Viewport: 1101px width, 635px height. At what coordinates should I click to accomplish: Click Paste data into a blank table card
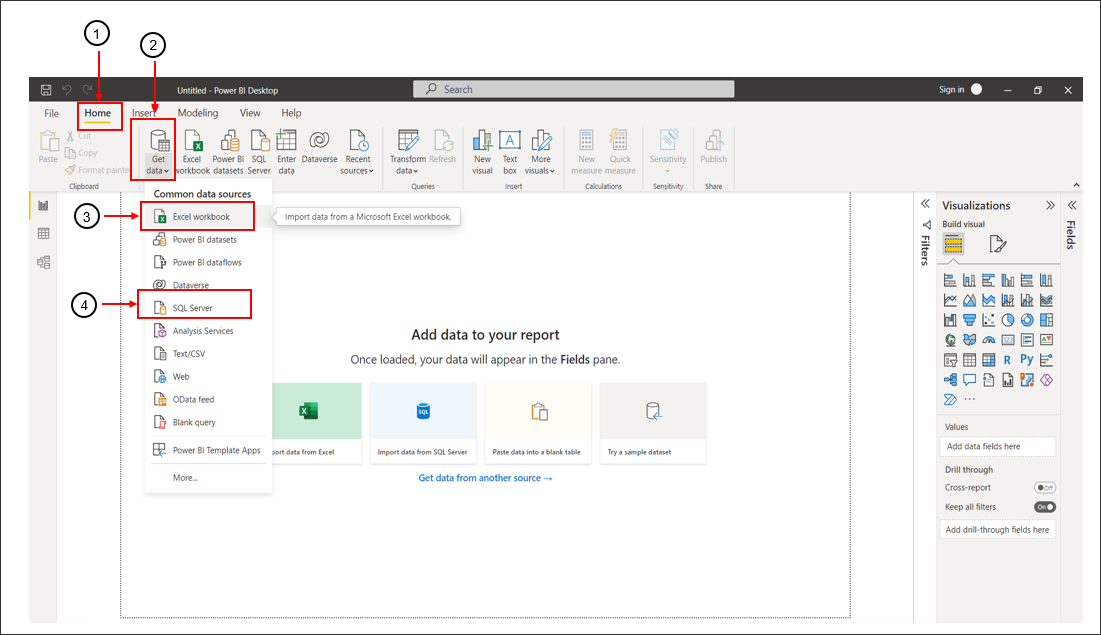point(538,423)
